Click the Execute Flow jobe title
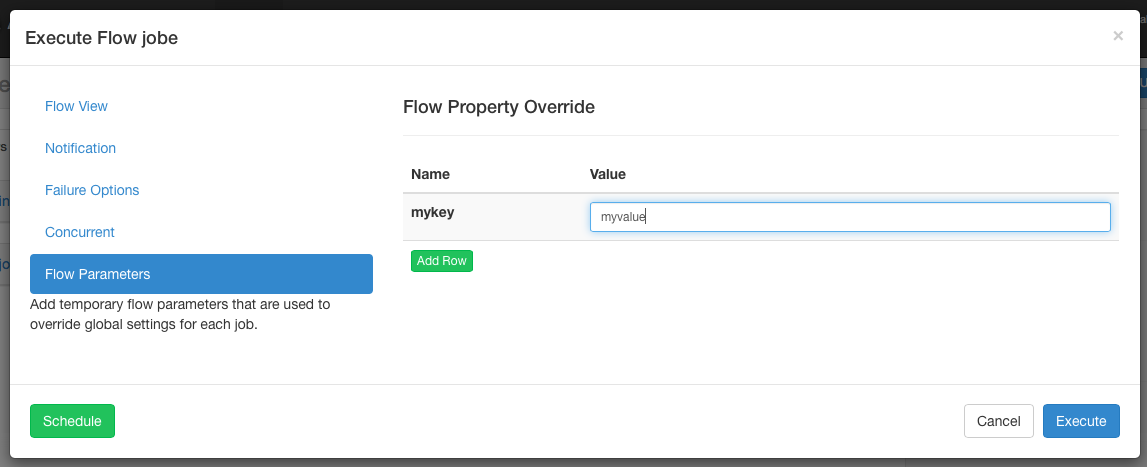 click(x=101, y=38)
